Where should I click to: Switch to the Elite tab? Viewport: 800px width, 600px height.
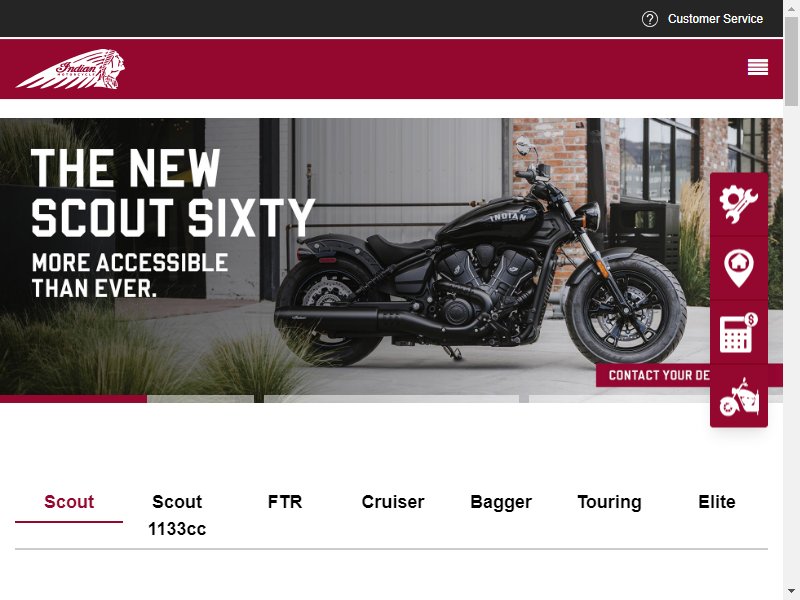click(x=716, y=502)
